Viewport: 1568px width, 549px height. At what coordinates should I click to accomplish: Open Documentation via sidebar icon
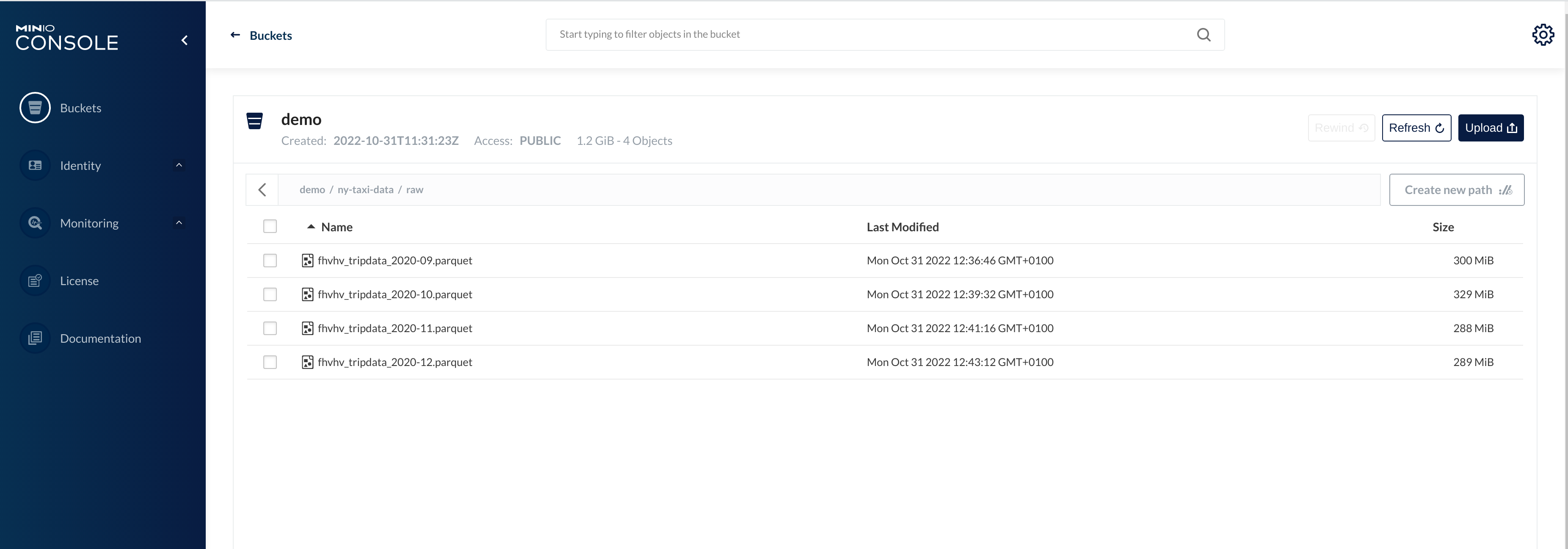[35, 338]
